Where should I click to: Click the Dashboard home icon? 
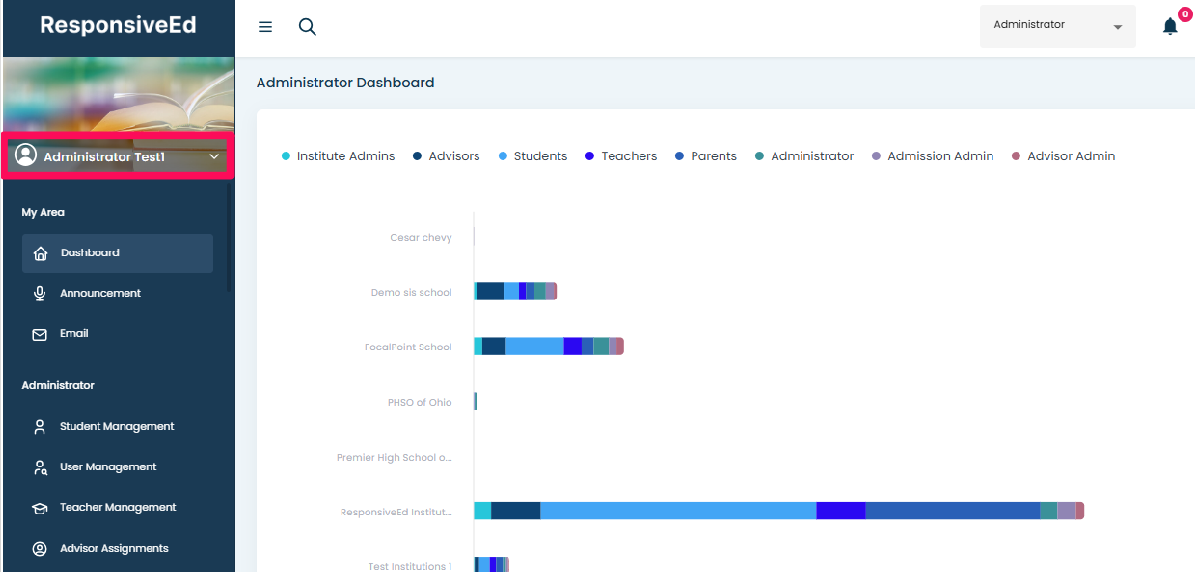point(40,254)
